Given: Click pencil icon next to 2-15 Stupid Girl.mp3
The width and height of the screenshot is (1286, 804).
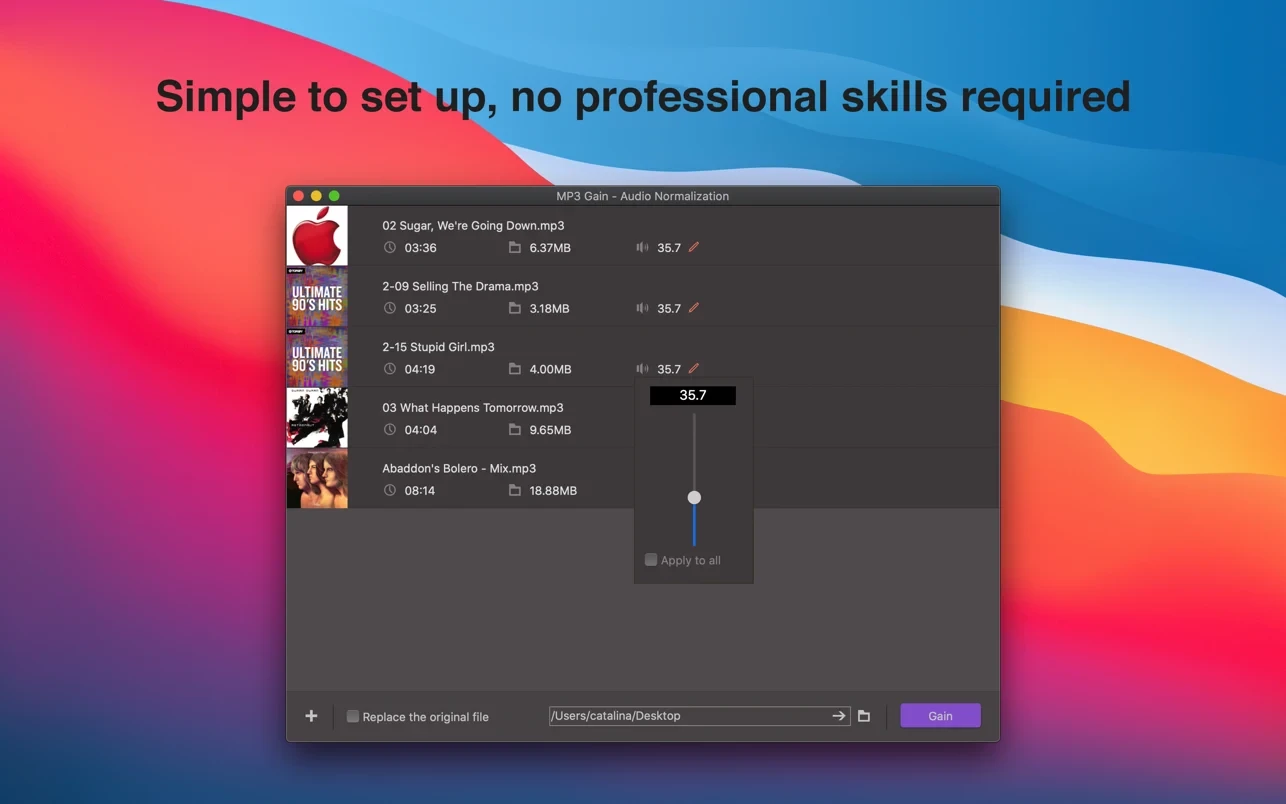Looking at the screenshot, I should 694,369.
